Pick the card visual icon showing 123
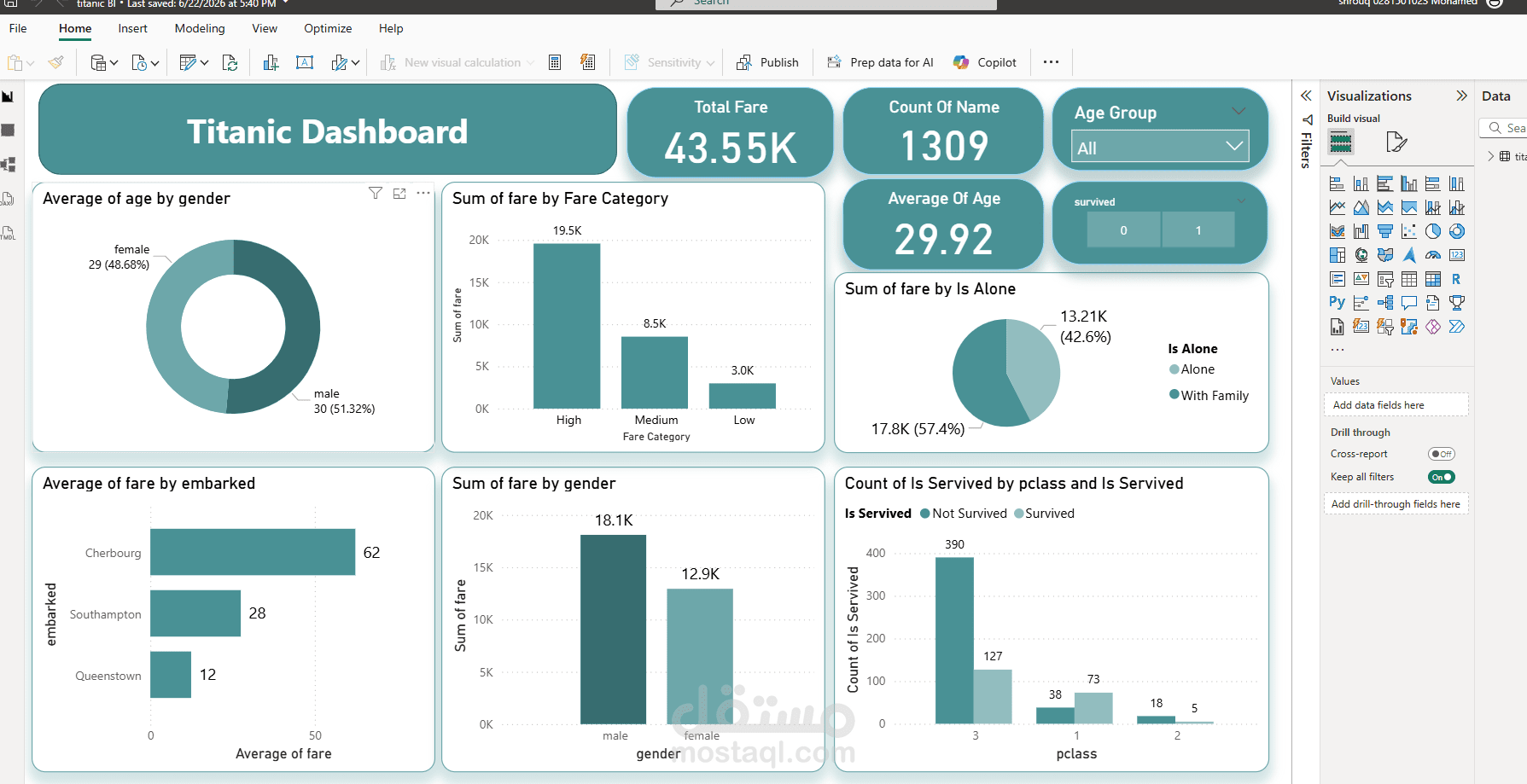 click(1457, 255)
